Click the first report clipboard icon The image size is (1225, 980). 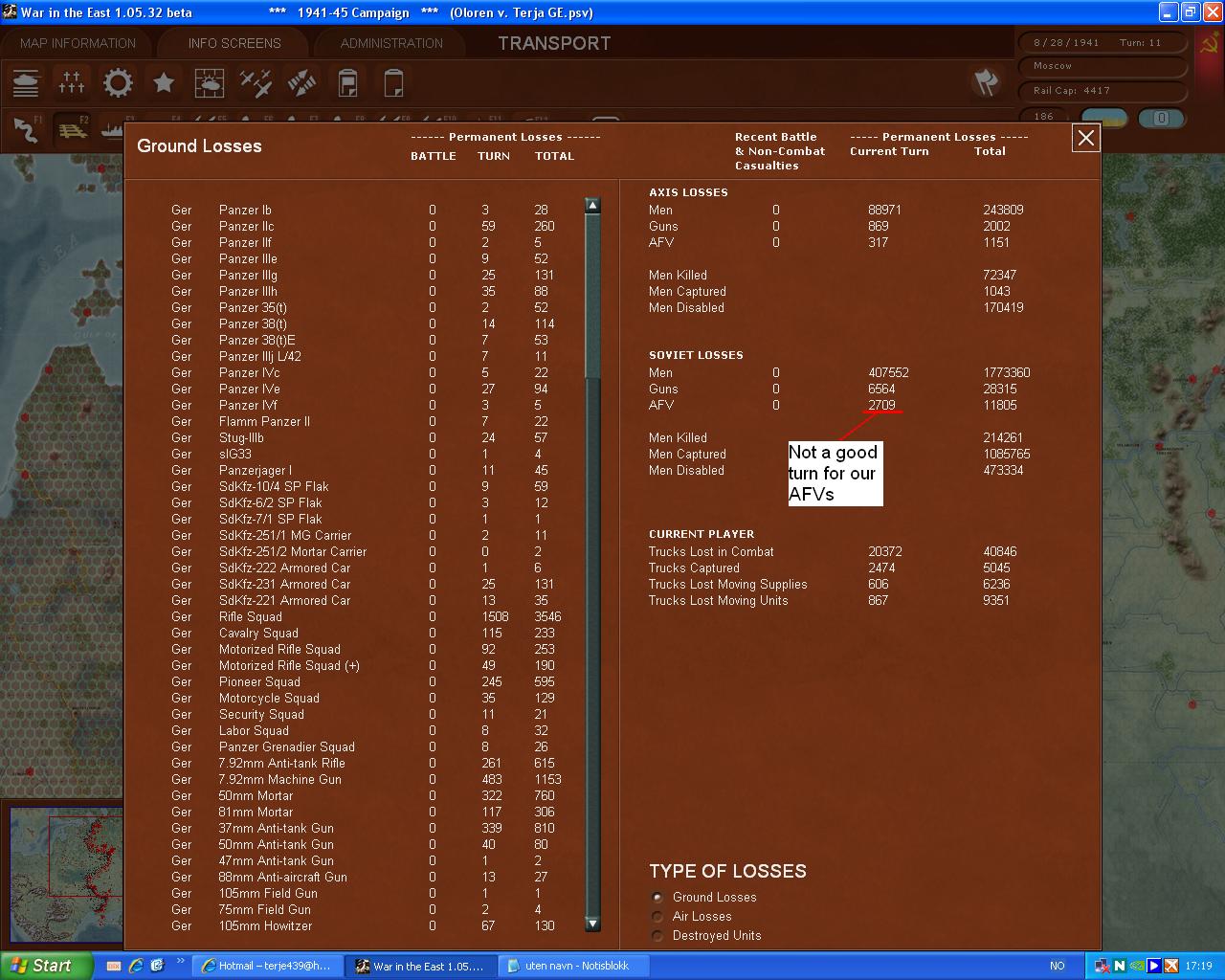[347, 83]
